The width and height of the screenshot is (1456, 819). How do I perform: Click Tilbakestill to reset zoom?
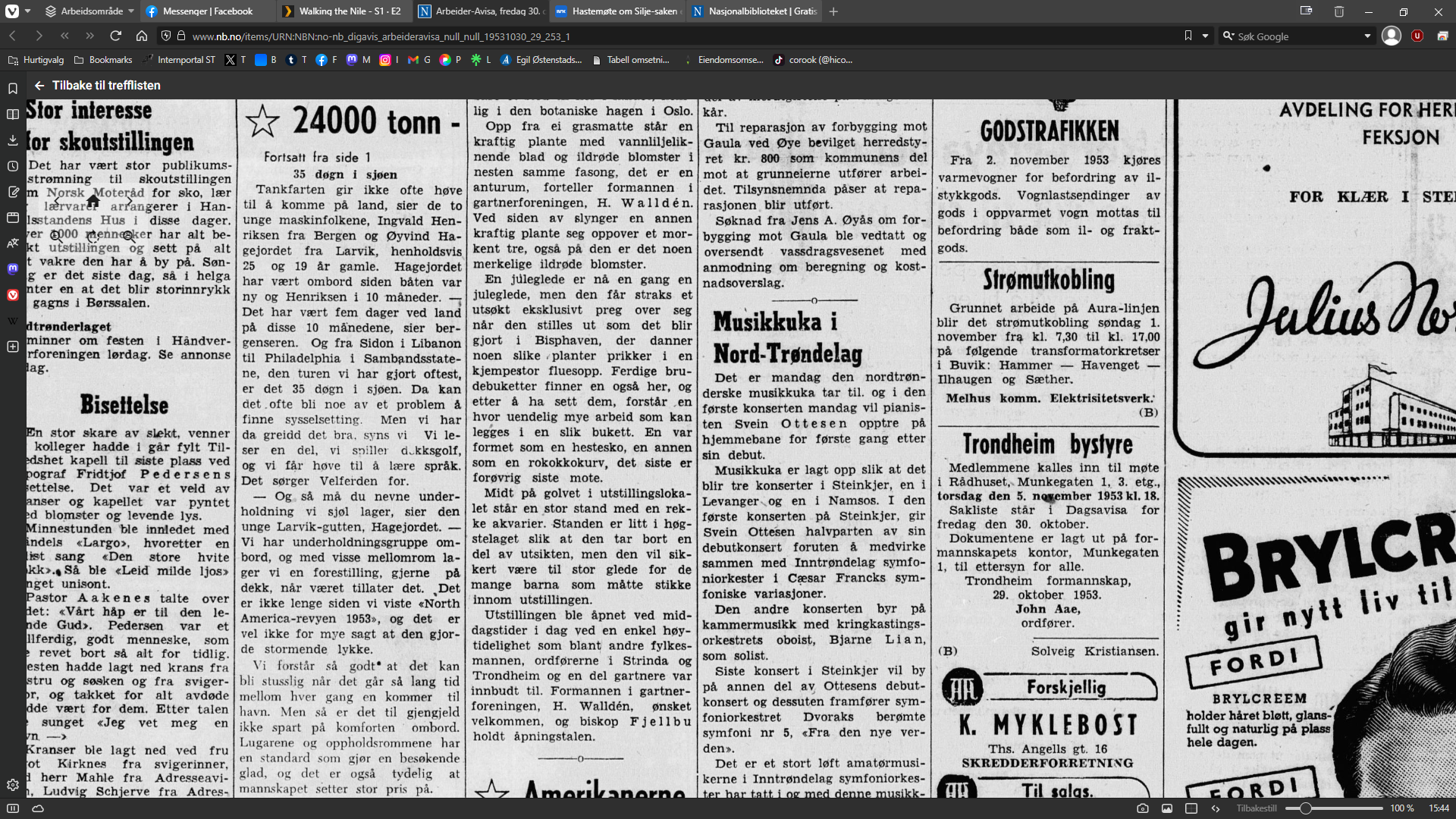[x=1257, y=808]
